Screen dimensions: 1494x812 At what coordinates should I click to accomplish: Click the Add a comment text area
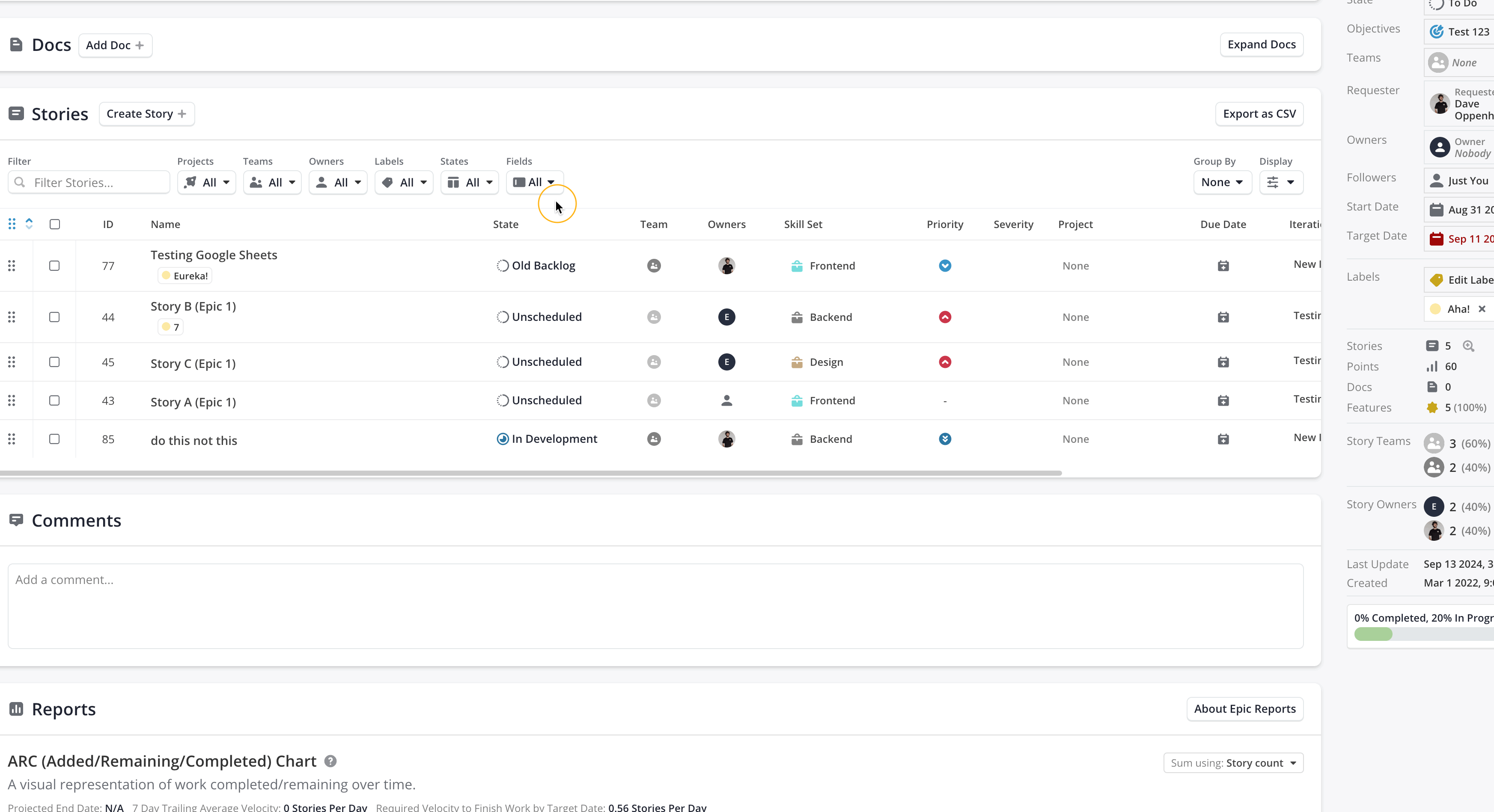655,606
